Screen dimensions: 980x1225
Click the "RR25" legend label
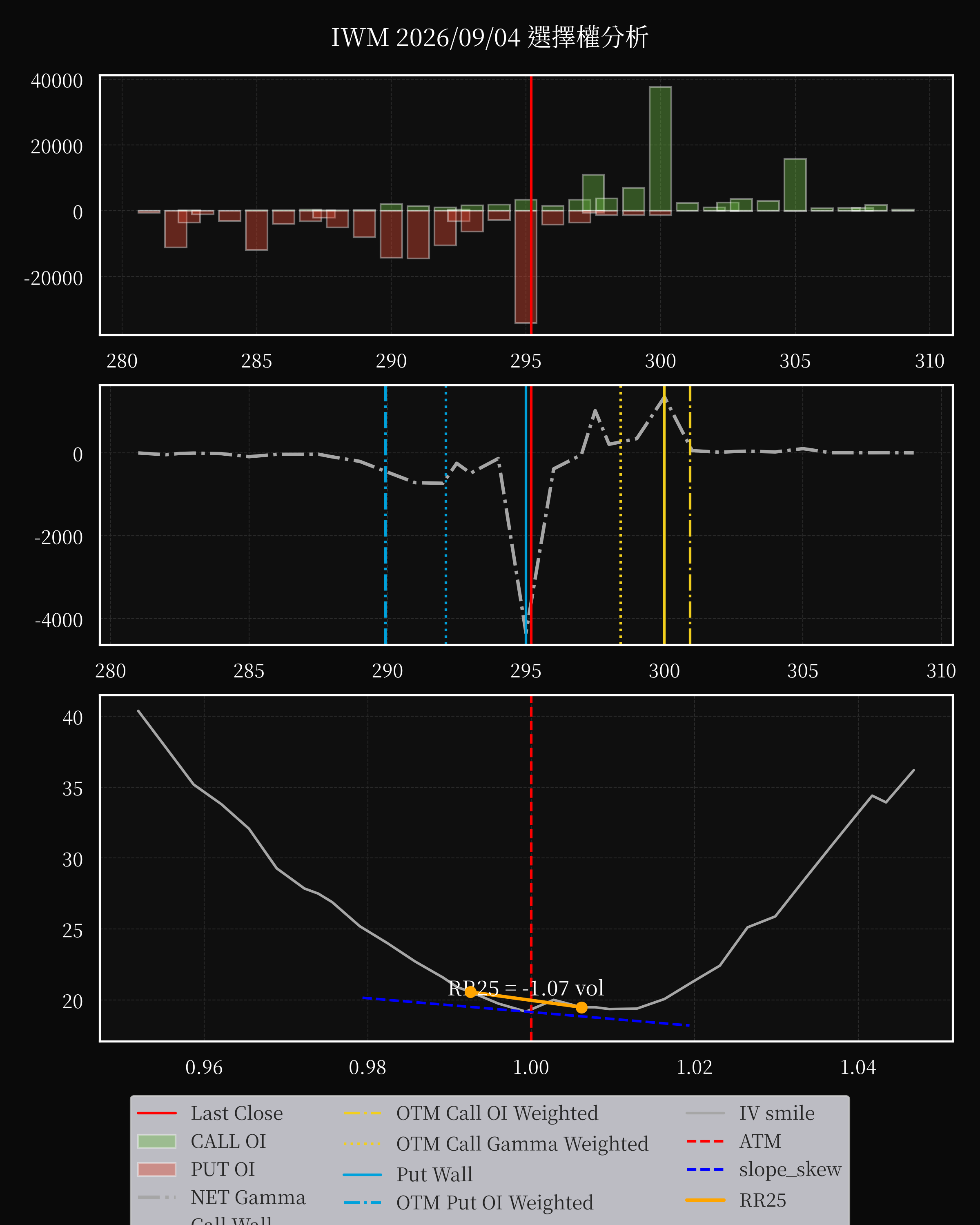click(762, 1200)
